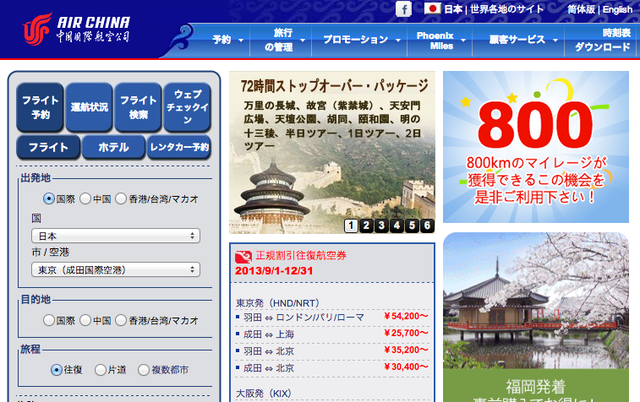This screenshot has height=402, width=640.
Task: Go to slide 2 of banner
Action: tap(366, 225)
